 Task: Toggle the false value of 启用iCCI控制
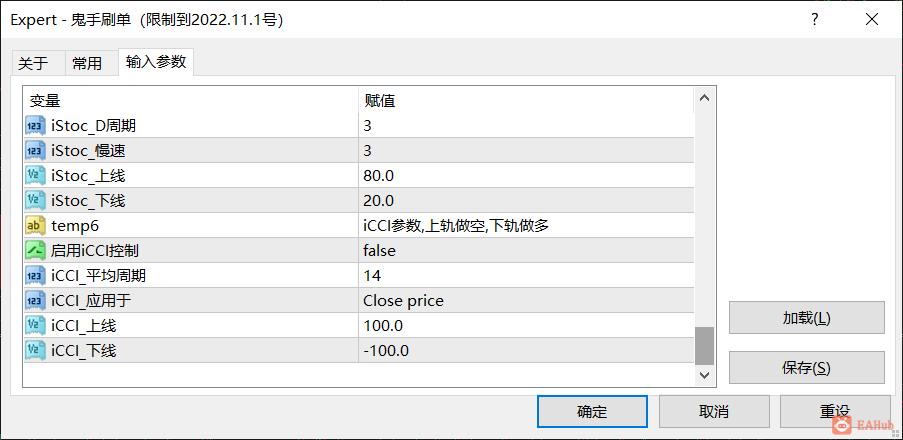pos(526,251)
